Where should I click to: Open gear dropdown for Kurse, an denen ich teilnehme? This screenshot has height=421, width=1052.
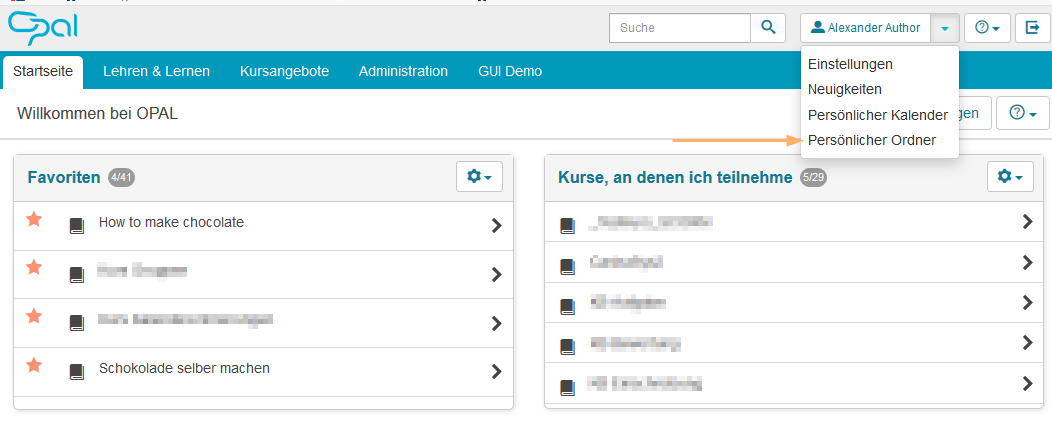coord(1010,177)
